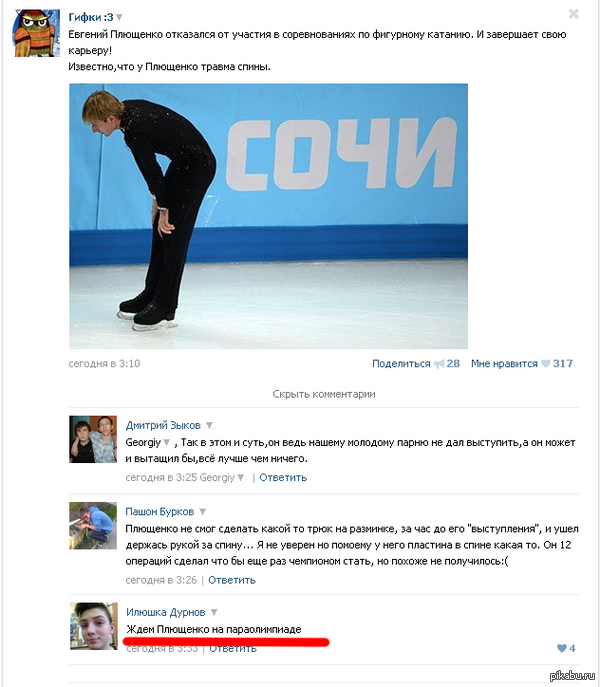The height and width of the screenshot is (687, 600).
Task: Collapse comments via Скрыть комментарии
Action: click(324, 394)
